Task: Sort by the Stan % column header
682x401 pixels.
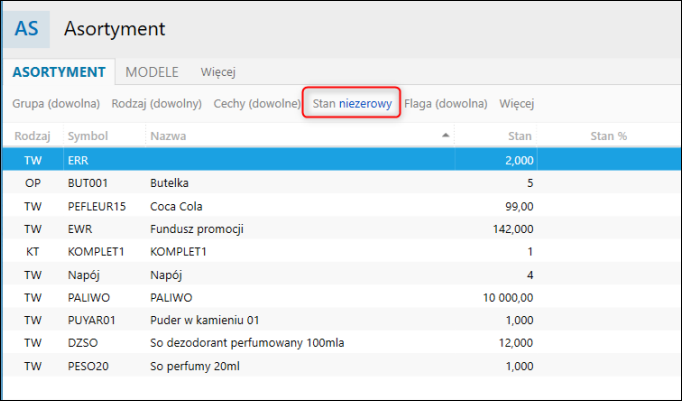Action: point(608,136)
